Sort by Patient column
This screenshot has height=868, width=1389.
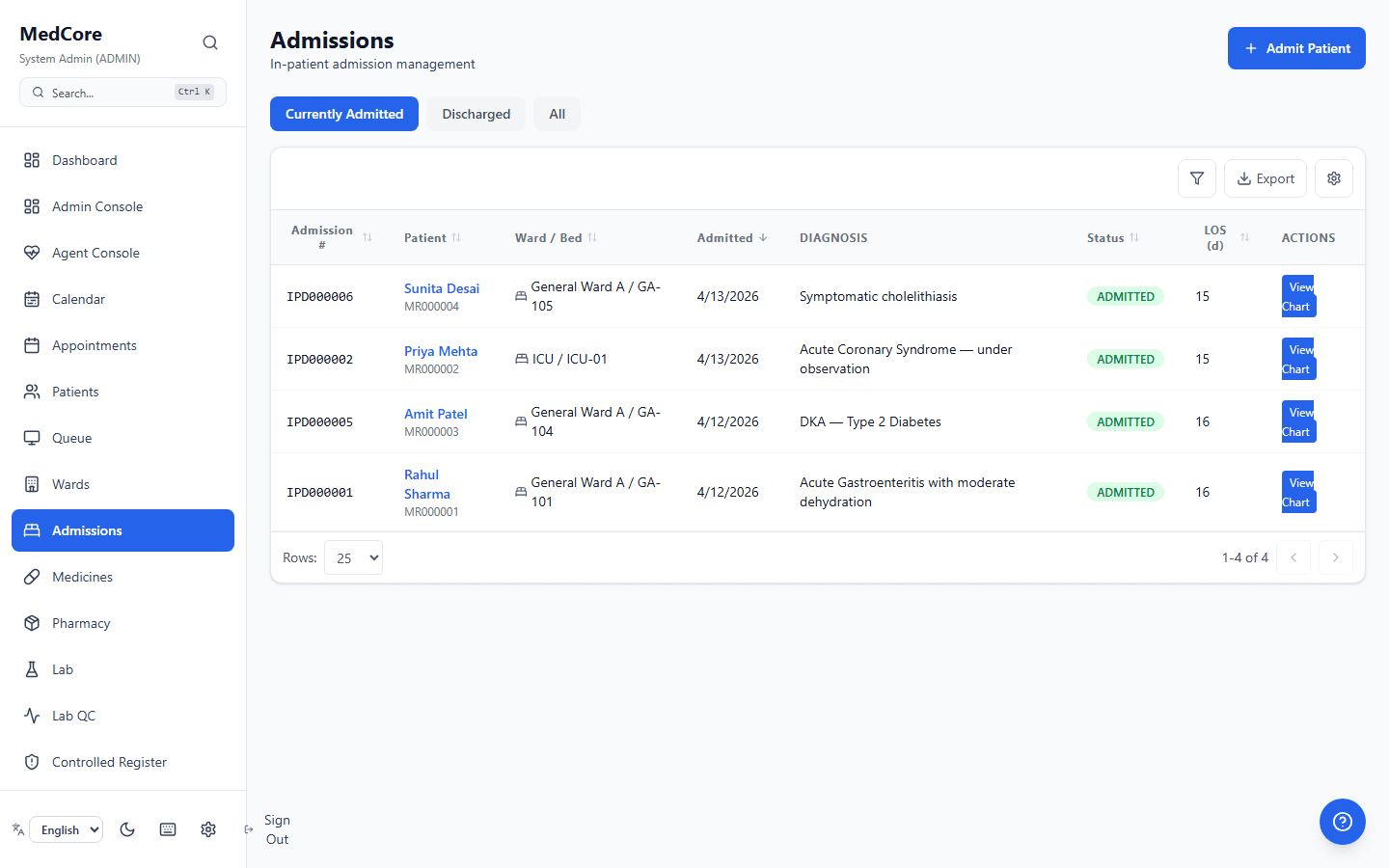point(433,237)
